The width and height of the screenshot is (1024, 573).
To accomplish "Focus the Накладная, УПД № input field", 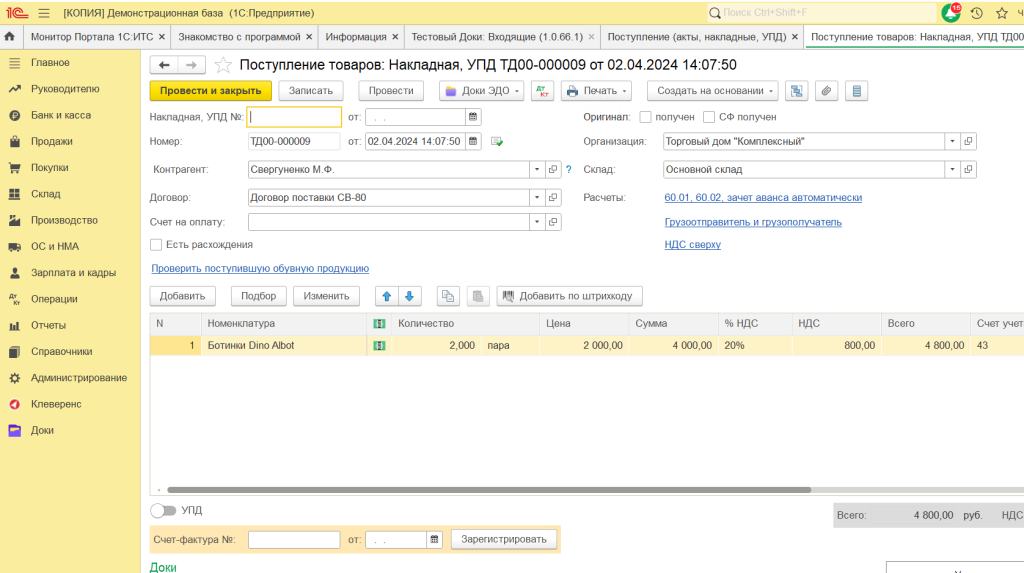I will click(x=294, y=117).
